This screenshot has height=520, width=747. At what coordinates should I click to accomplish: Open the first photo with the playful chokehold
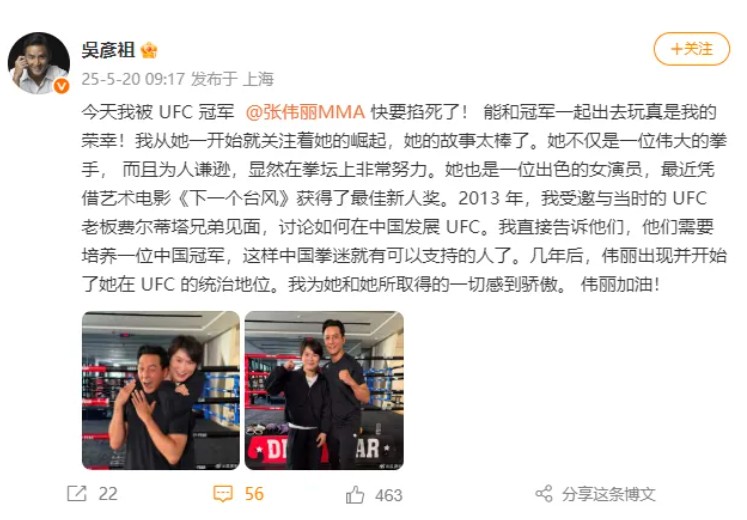click(x=161, y=390)
